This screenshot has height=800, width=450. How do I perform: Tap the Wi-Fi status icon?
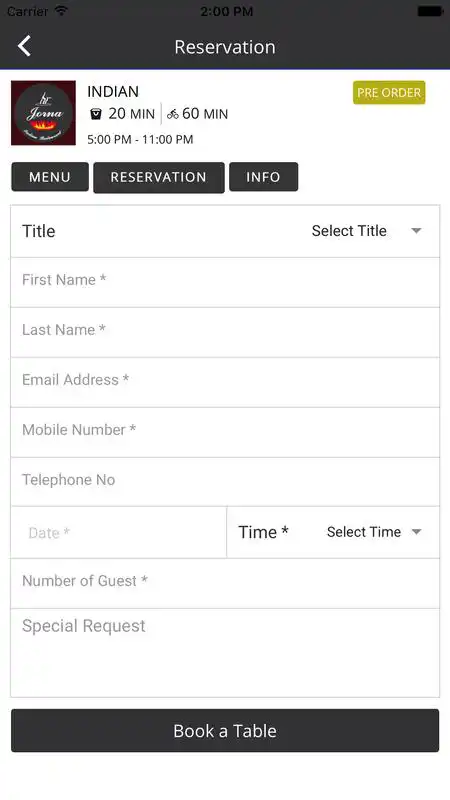pyautogui.click(x=62, y=11)
